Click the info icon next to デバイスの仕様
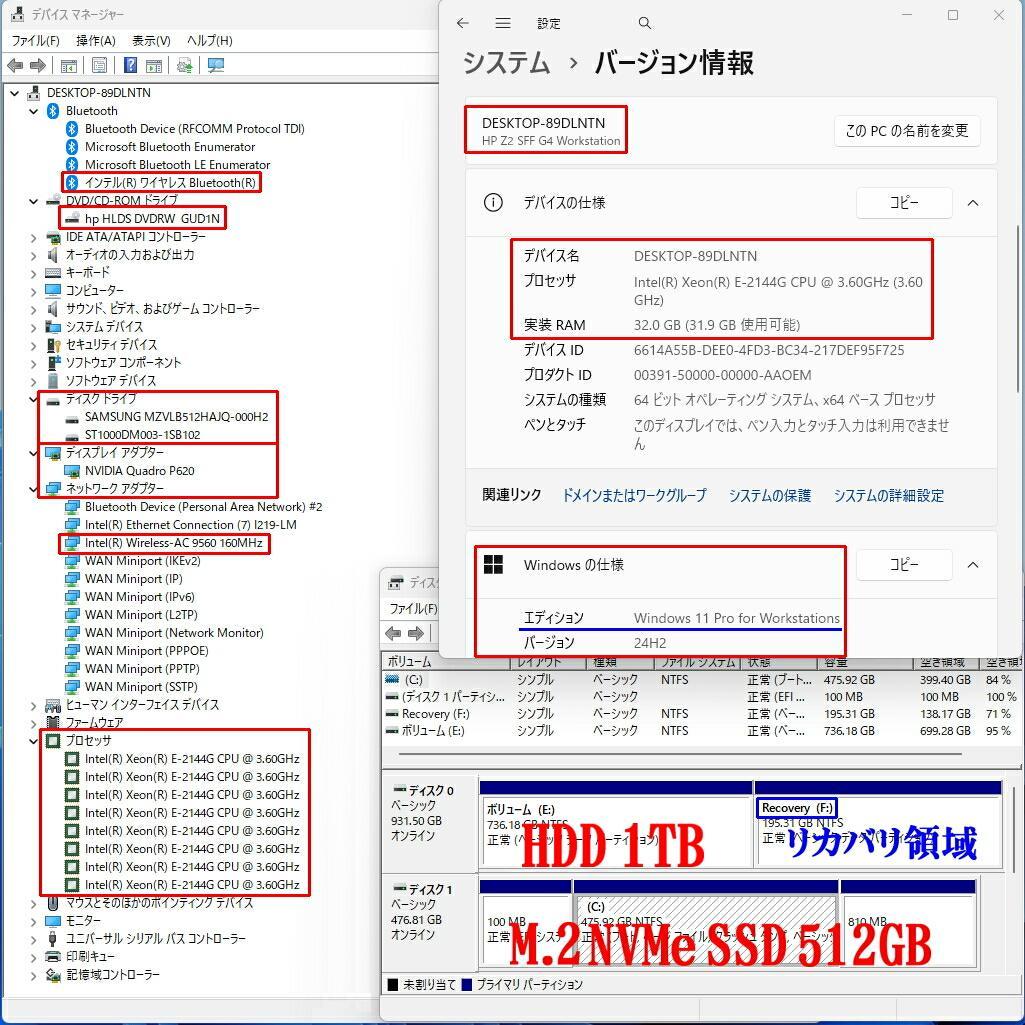 coord(492,202)
